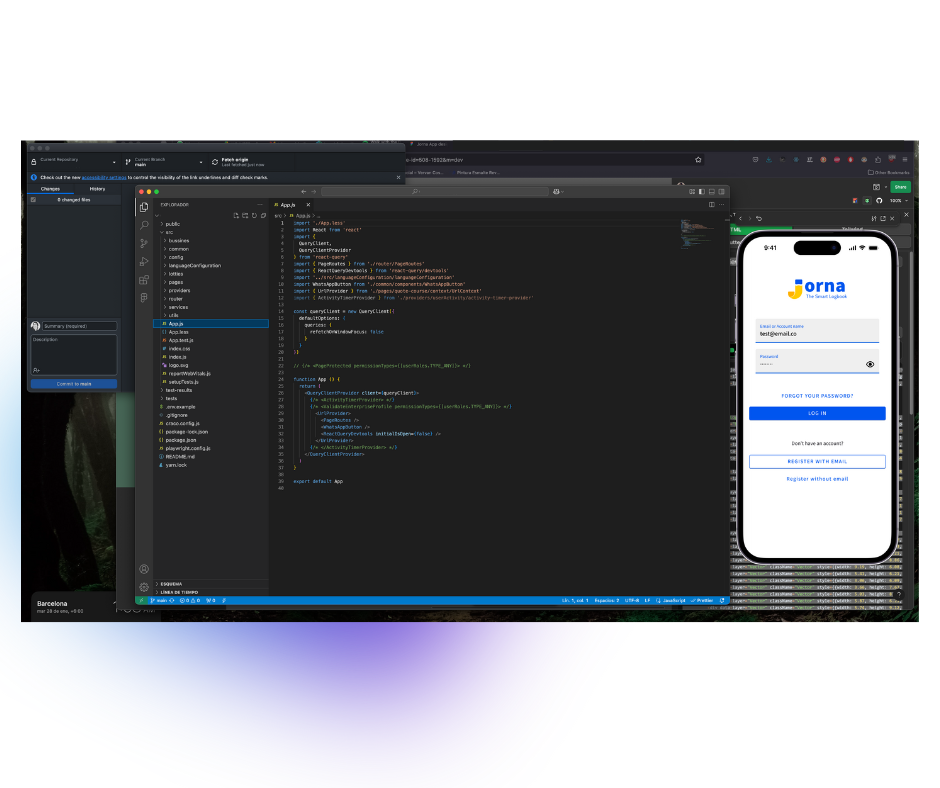
Task: Click the LOG IN button in Jorna app
Action: [x=817, y=413]
